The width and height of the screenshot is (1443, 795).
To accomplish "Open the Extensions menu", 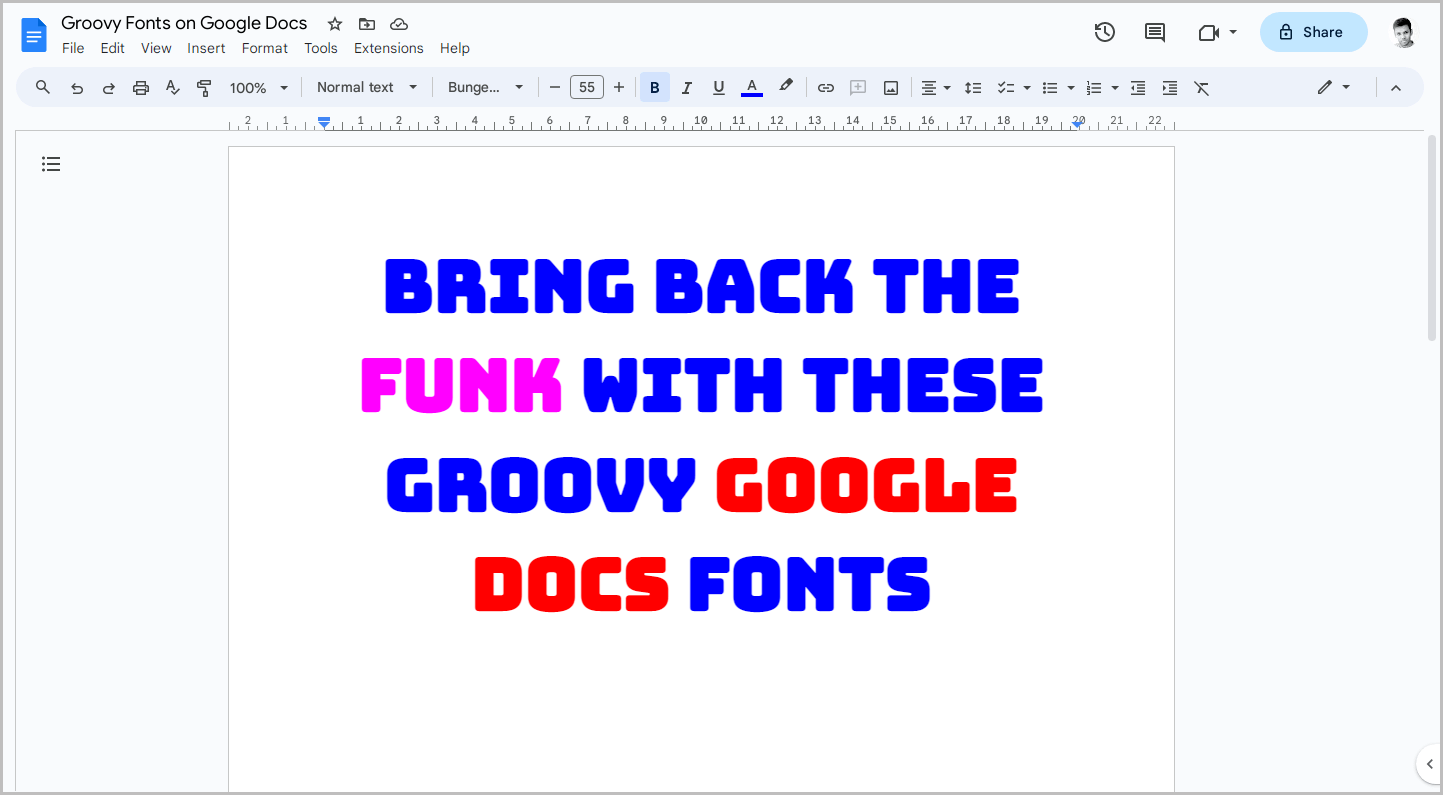I will click(388, 47).
